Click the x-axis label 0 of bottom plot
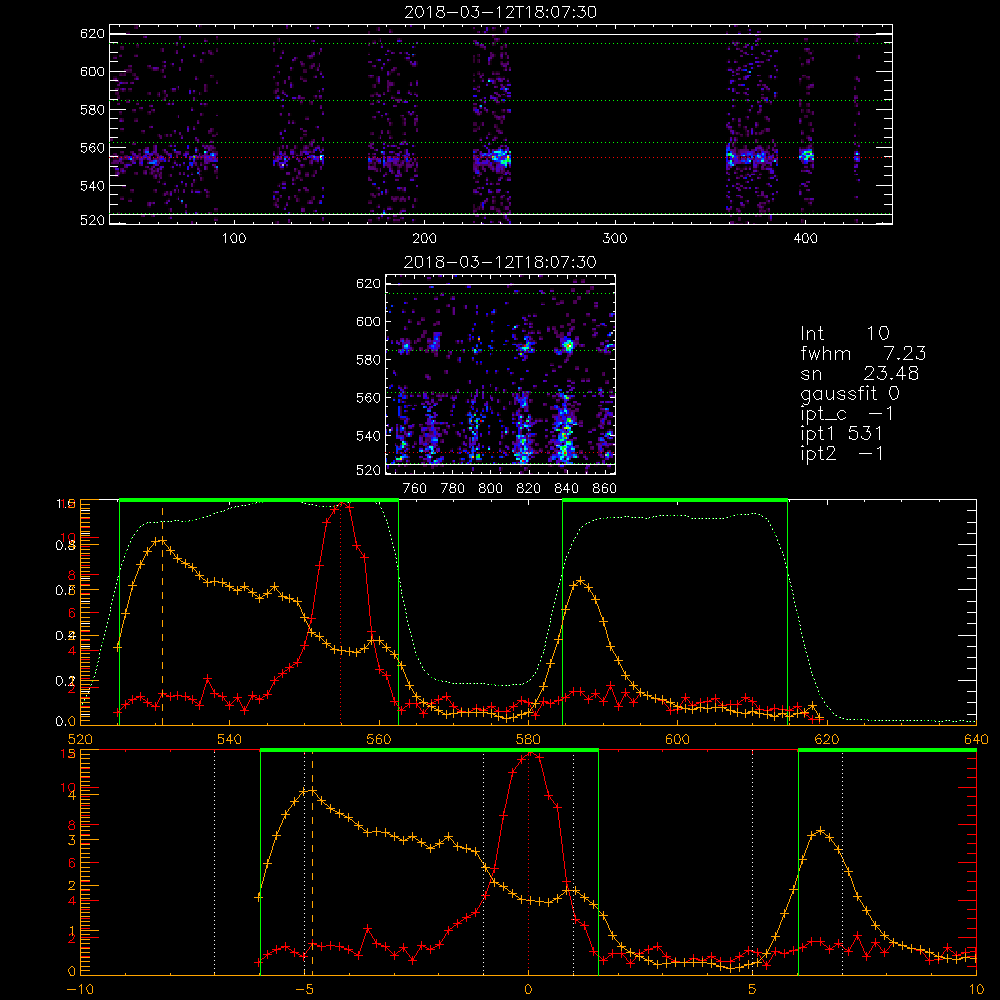 pos(528,989)
